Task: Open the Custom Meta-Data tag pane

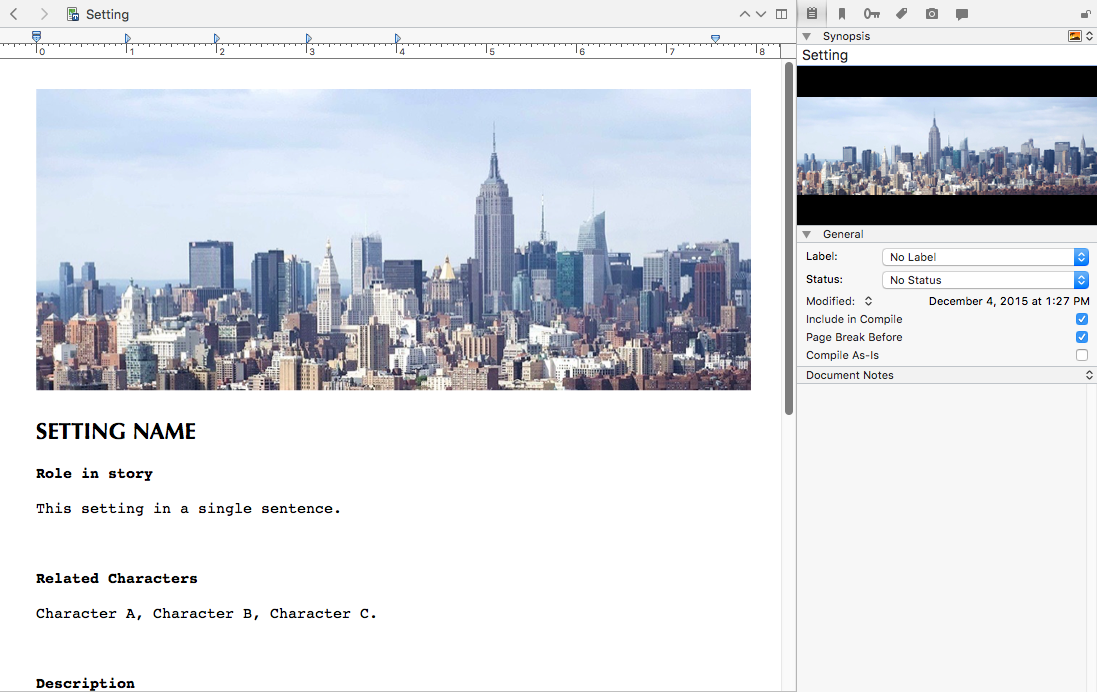Action: pyautogui.click(x=902, y=13)
